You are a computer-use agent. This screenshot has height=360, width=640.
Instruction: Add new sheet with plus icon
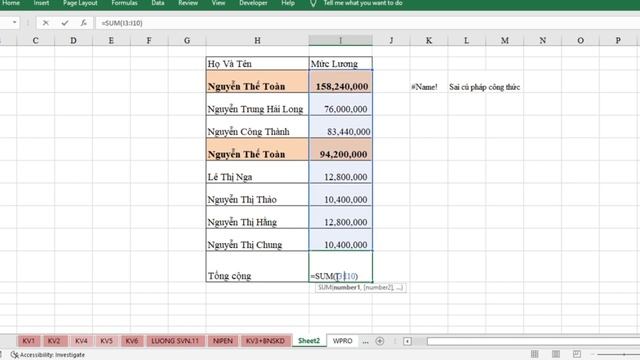pyautogui.click(x=380, y=341)
